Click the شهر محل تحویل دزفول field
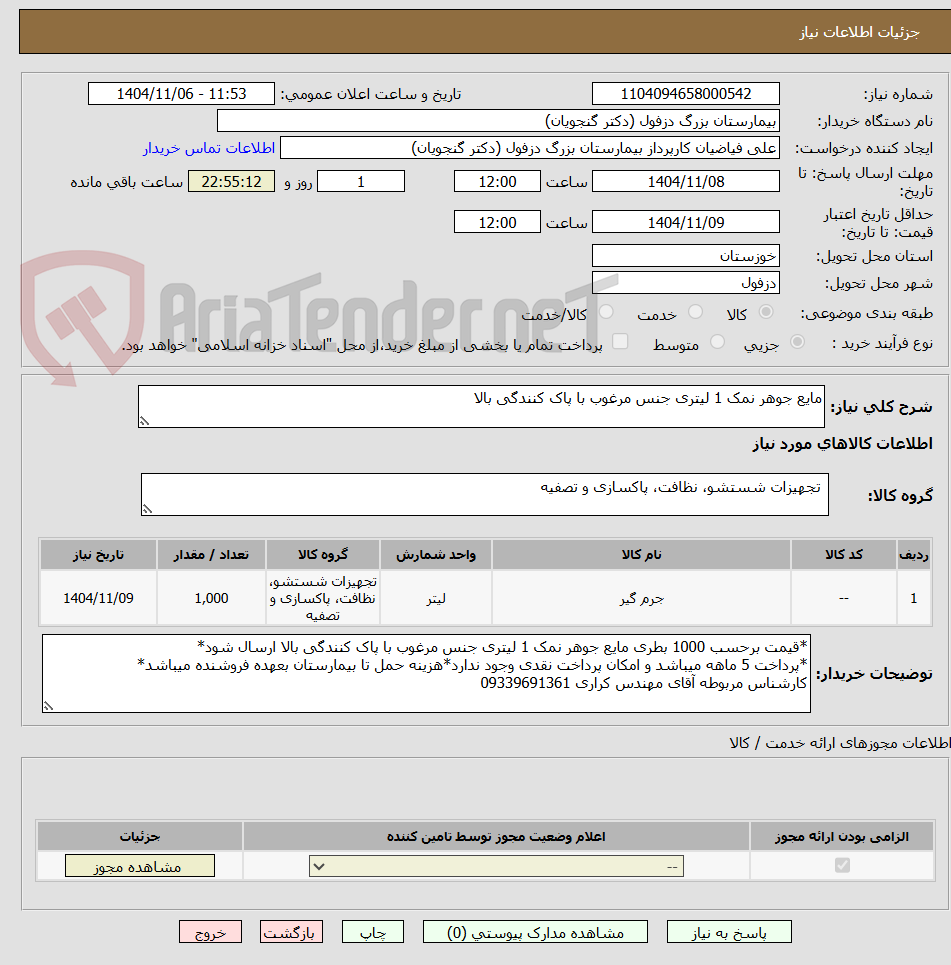 click(686, 282)
